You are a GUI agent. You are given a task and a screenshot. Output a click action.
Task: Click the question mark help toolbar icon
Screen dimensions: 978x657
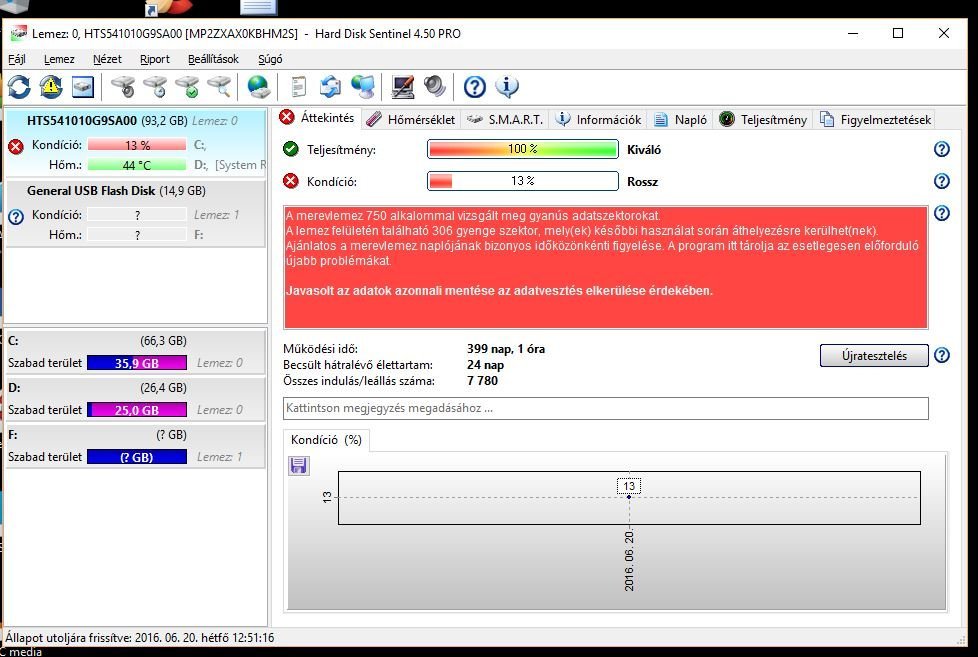475,87
